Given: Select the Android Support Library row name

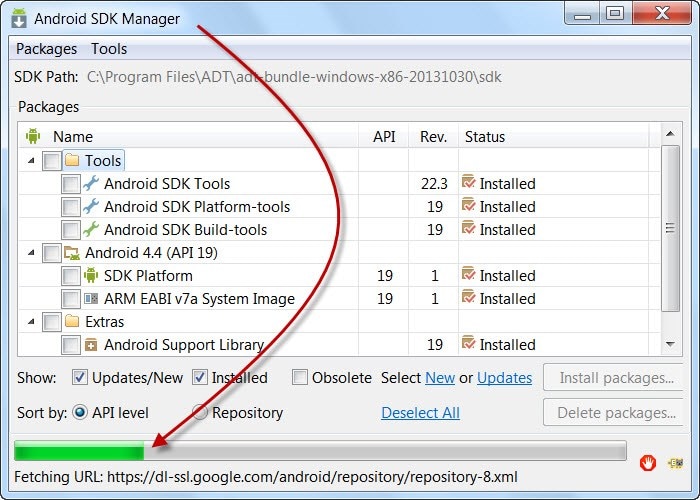Looking at the screenshot, I should pos(184,345).
